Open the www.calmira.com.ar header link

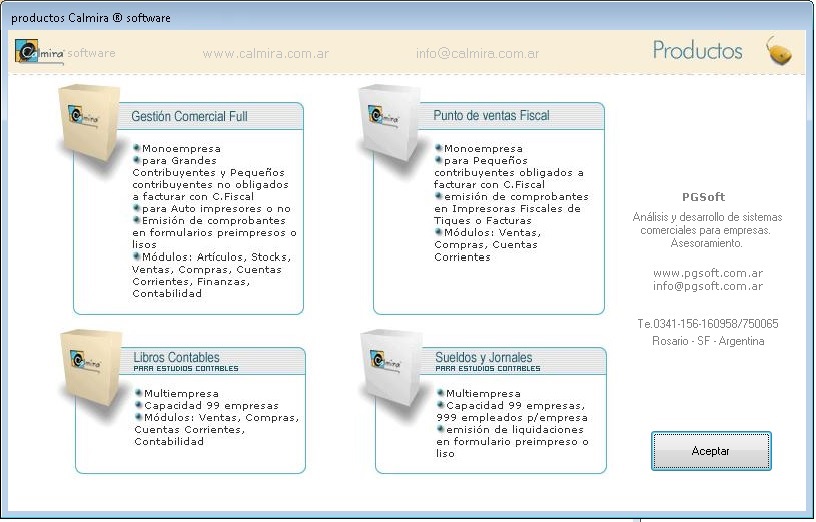coord(265,54)
